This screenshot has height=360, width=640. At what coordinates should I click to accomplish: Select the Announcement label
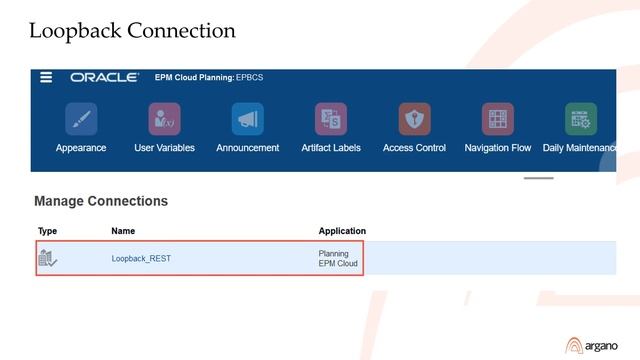pos(248,148)
